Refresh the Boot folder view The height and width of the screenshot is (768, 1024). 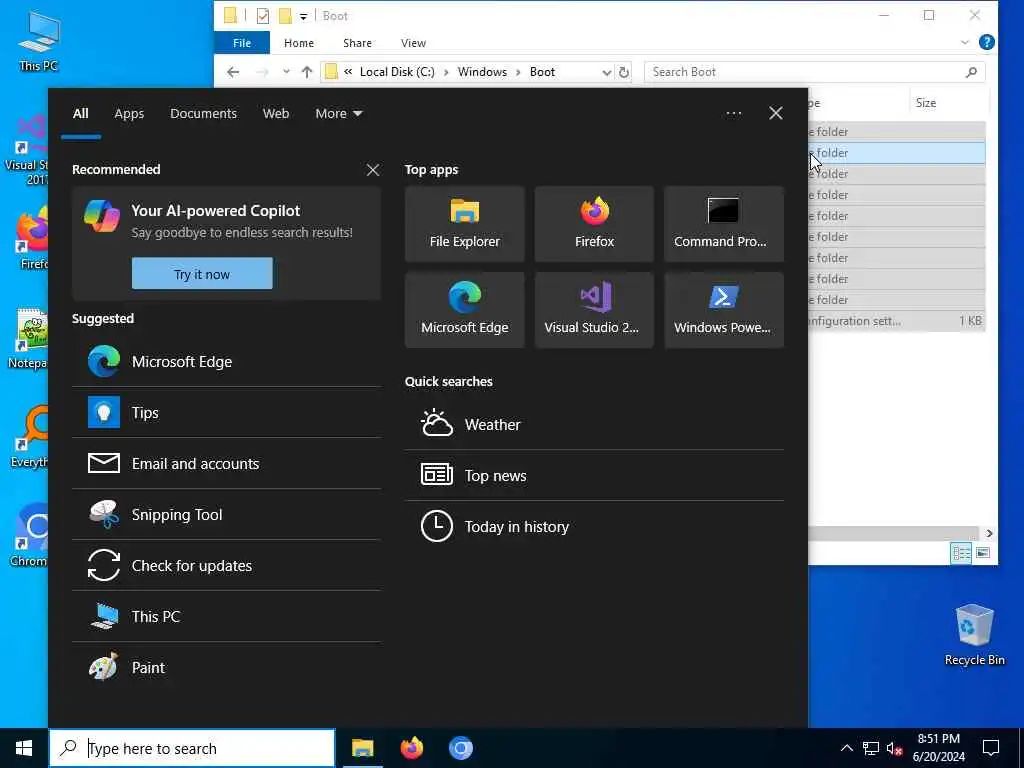pyautogui.click(x=624, y=72)
